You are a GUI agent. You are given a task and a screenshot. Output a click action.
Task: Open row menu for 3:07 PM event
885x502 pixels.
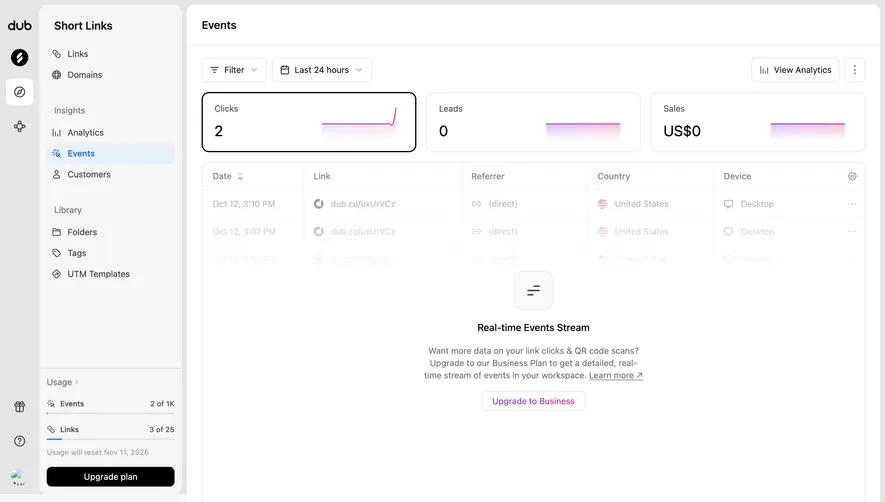(x=852, y=232)
